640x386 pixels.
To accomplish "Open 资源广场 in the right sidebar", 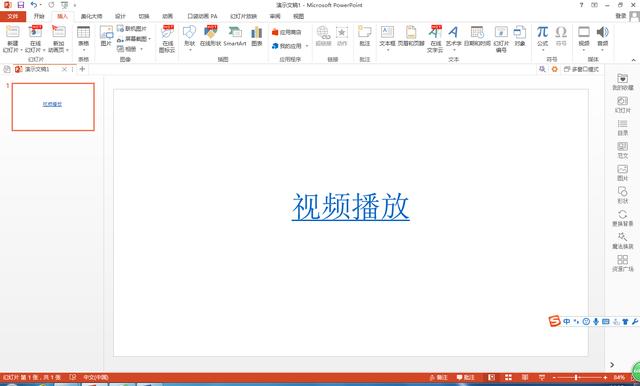I will (622, 263).
